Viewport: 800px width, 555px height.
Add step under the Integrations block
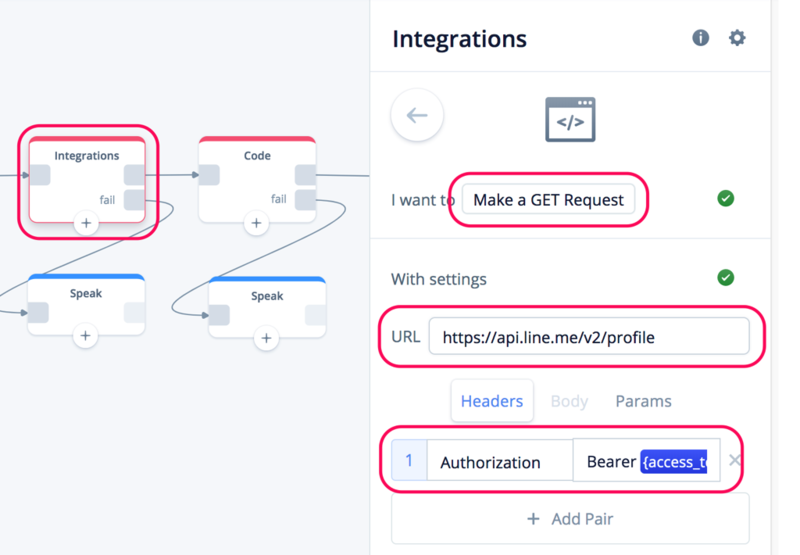click(x=86, y=223)
